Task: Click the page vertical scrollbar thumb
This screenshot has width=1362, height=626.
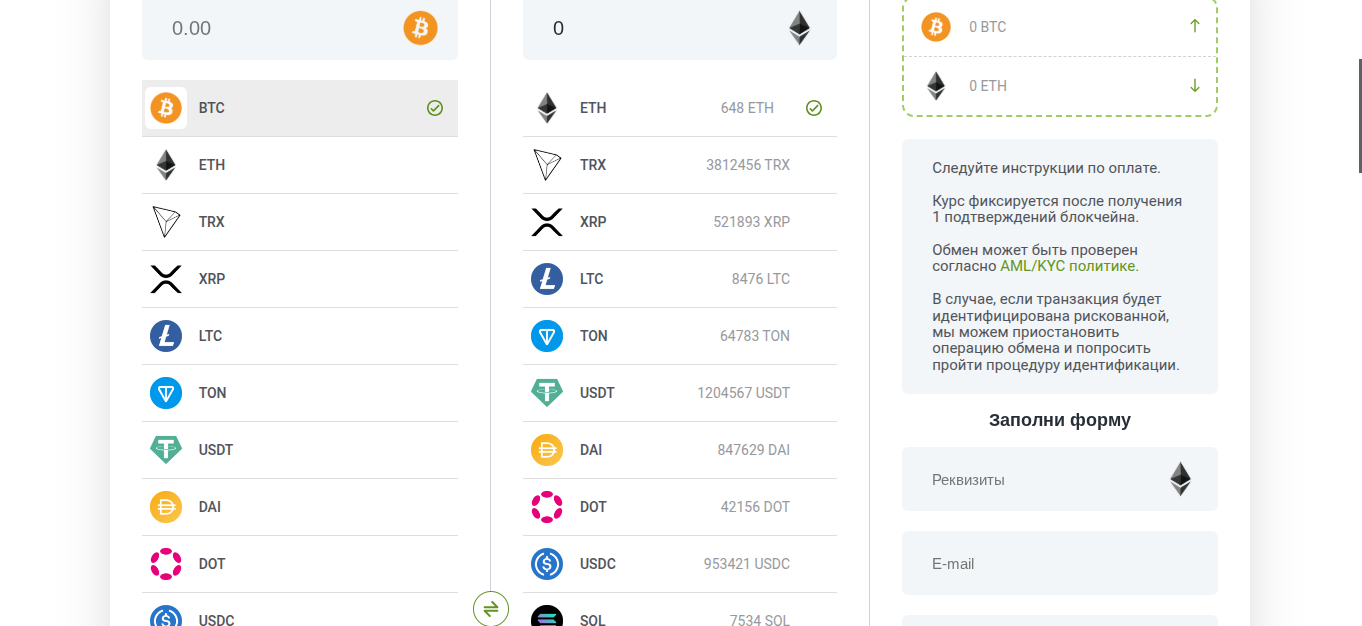Action: tap(1359, 114)
